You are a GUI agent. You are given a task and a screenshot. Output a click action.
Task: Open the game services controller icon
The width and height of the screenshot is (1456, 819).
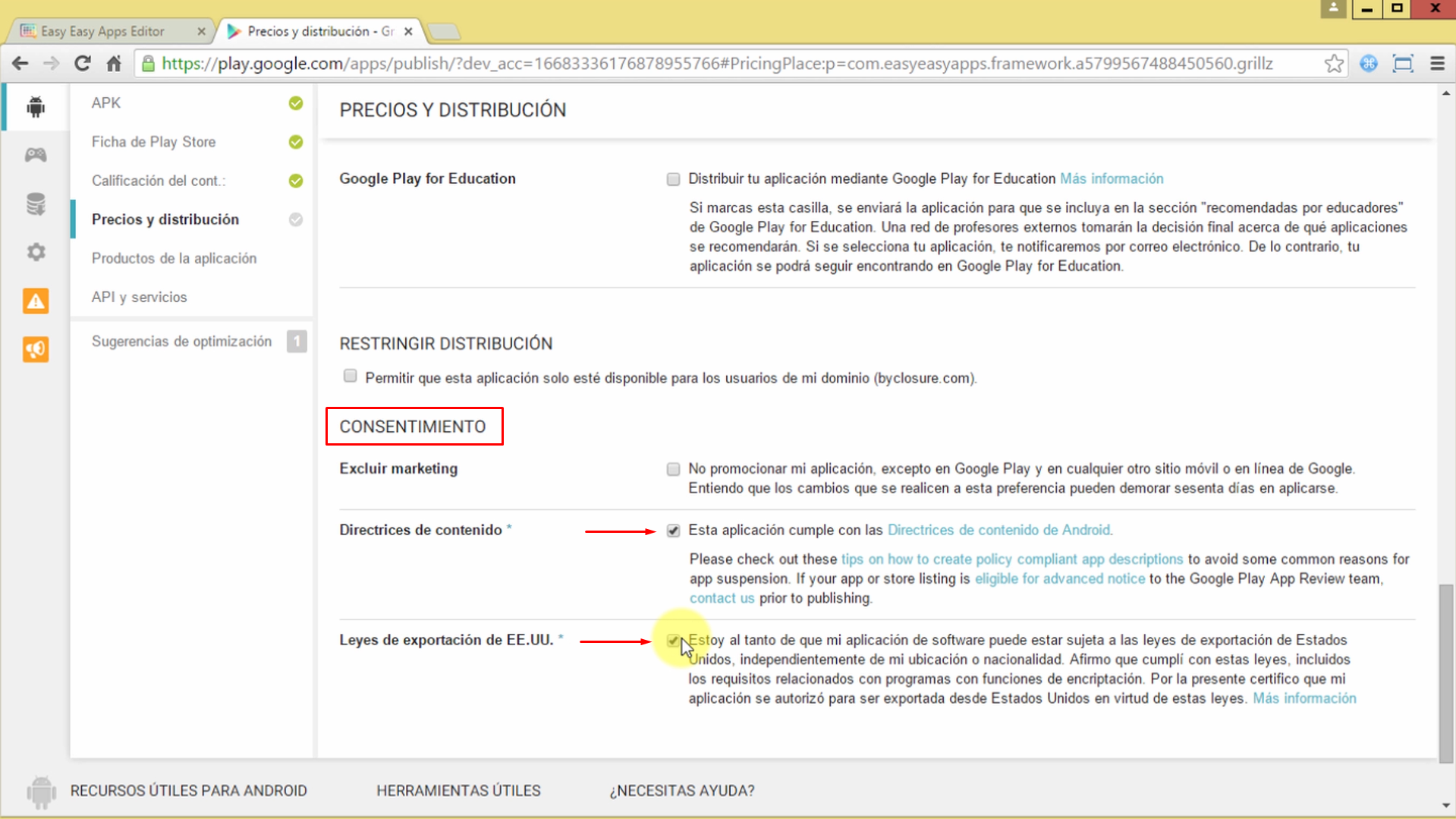(x=36, y=156)
